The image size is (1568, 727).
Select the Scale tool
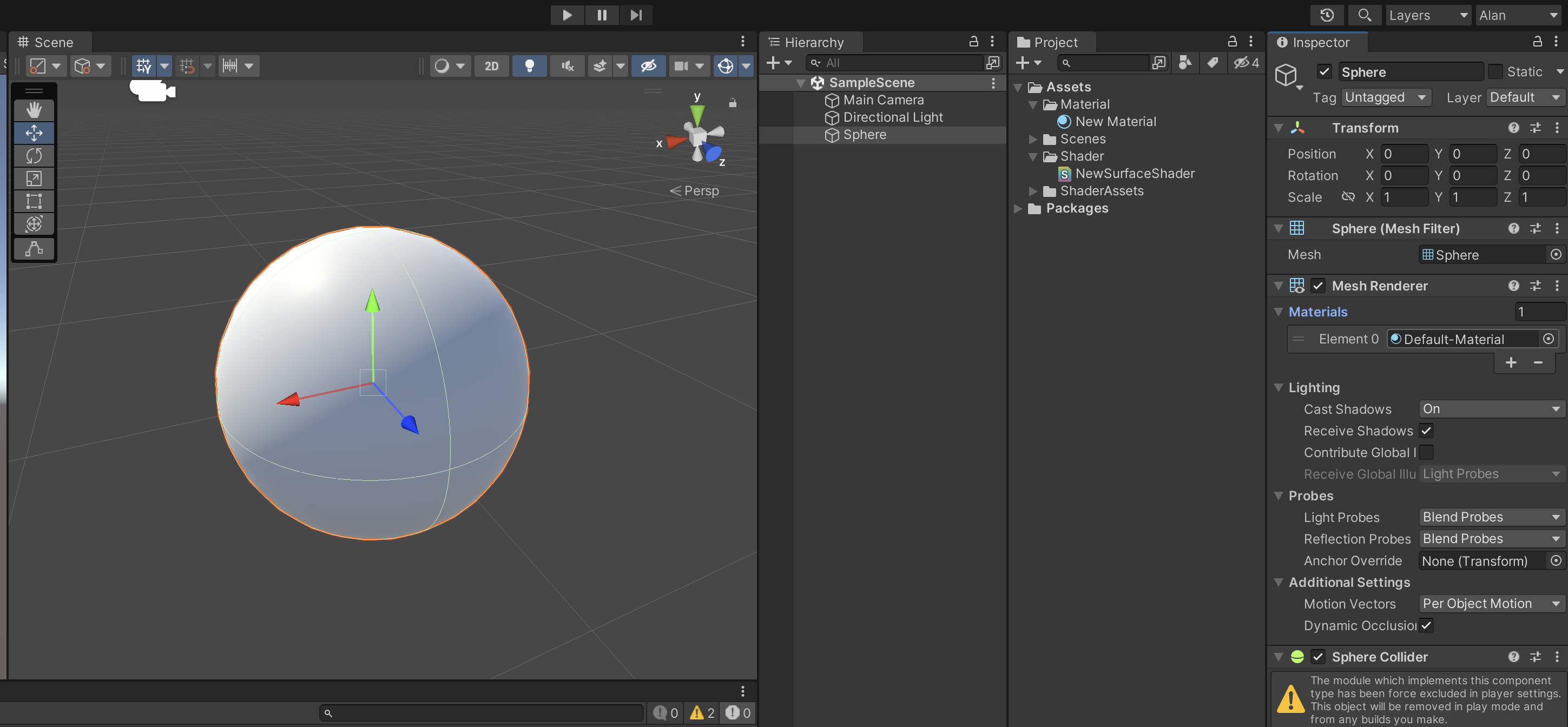(x=34, y=179)
